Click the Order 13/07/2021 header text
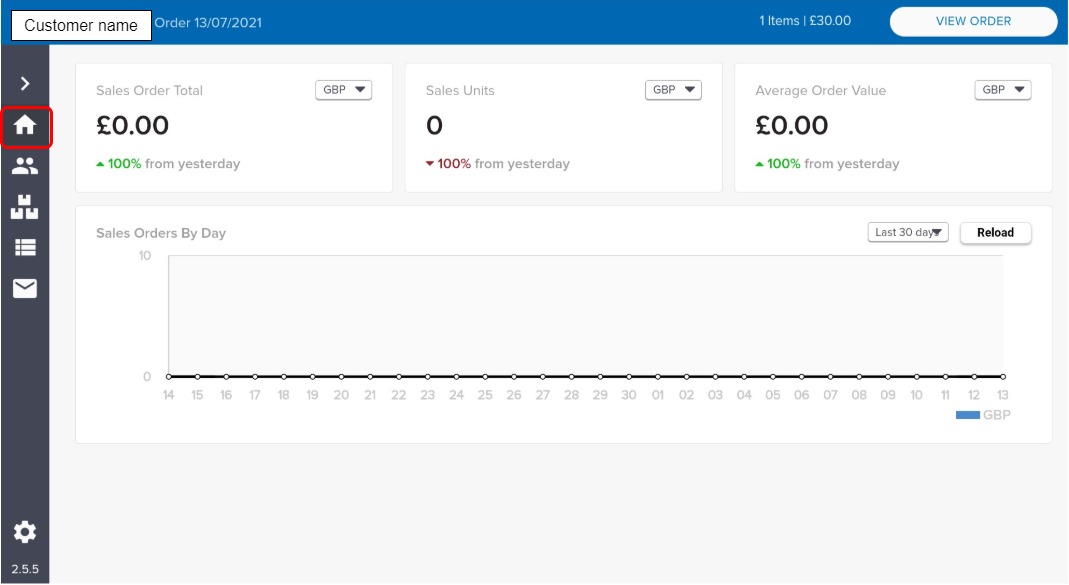The image size is (1069, 585). pyautogui.click(x=208, y=23)
